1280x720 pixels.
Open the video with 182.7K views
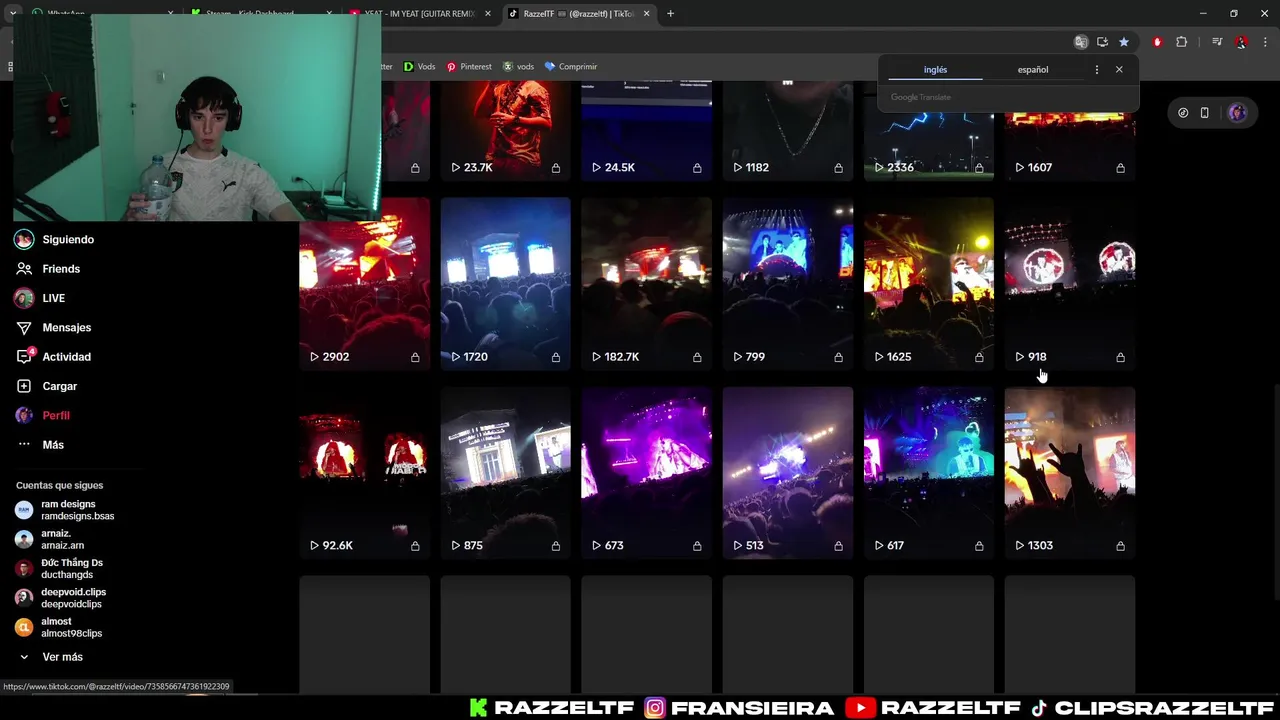646,284
